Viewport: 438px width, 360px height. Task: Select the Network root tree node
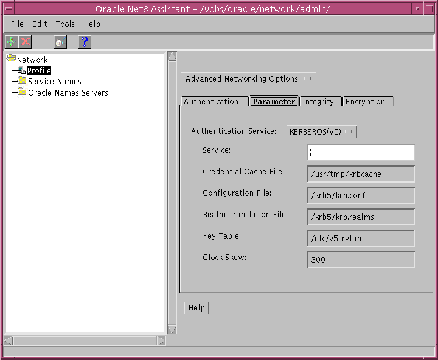pos(32,60)
